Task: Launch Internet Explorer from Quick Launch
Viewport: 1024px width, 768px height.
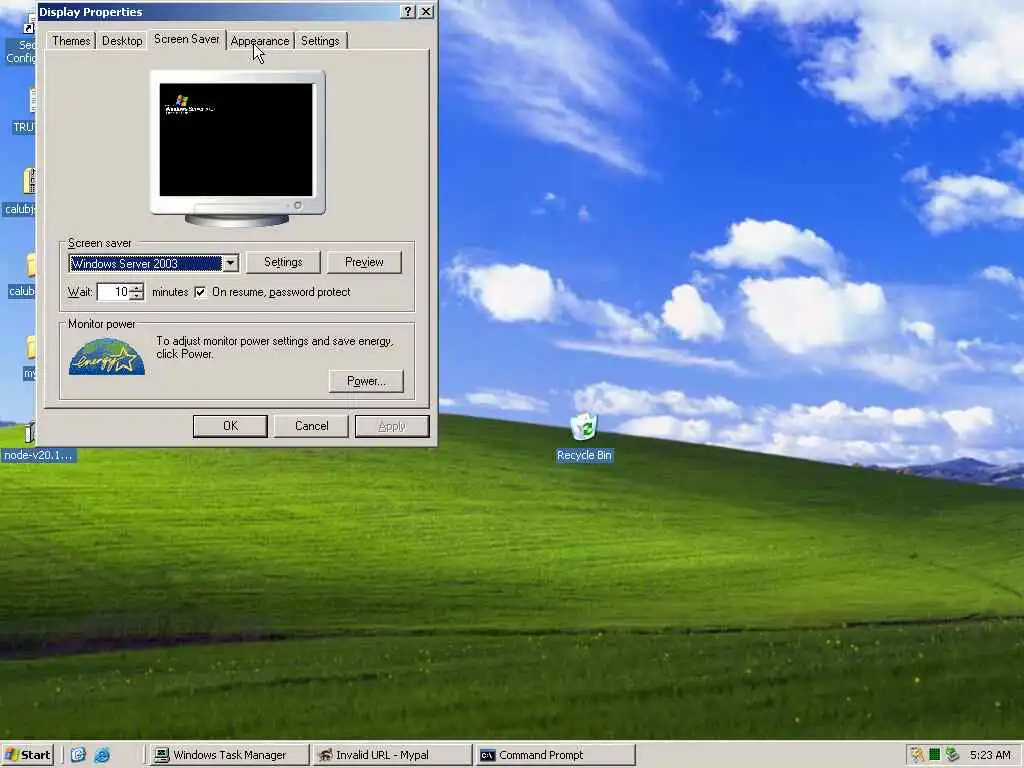Action: tap(103, 755)
